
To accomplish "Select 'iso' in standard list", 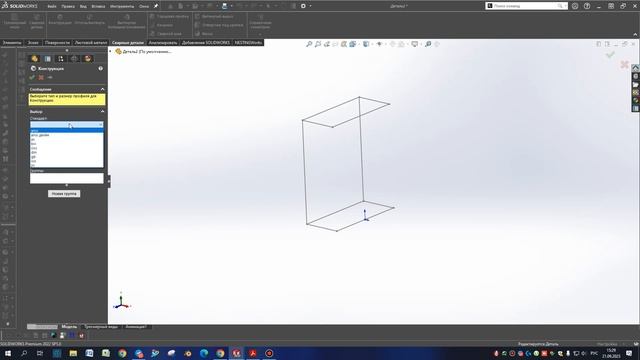I will 67,161.
